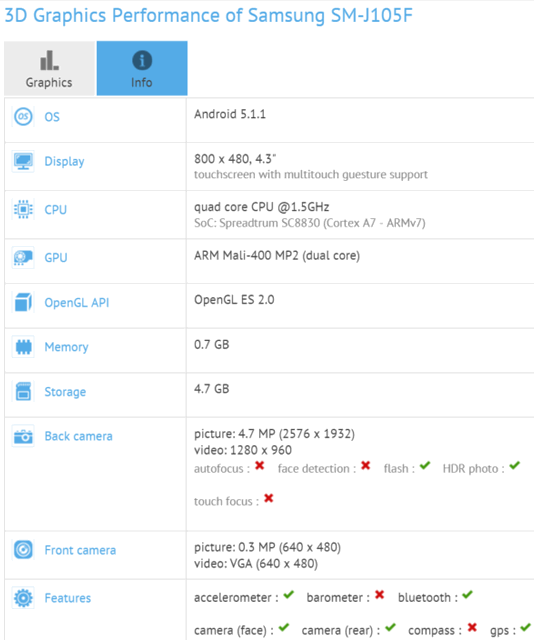Click the Front camera label
The height and width of the screenshot is (640, 534).
pos(80,550)
